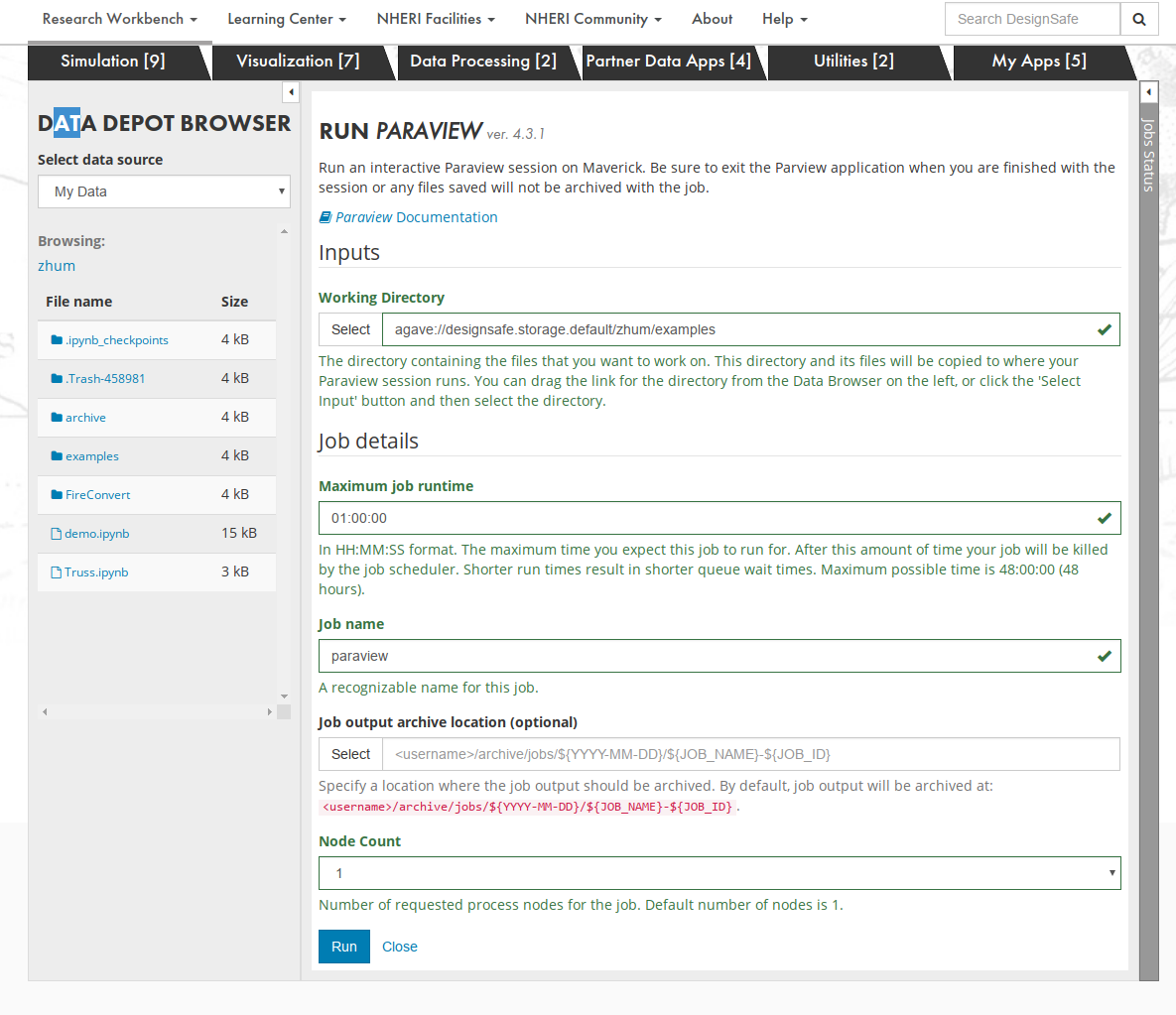Open the NHERI Community dropdown menu
The height and width of the screenshot is (1015, 1176).
[x=593, y=19]
